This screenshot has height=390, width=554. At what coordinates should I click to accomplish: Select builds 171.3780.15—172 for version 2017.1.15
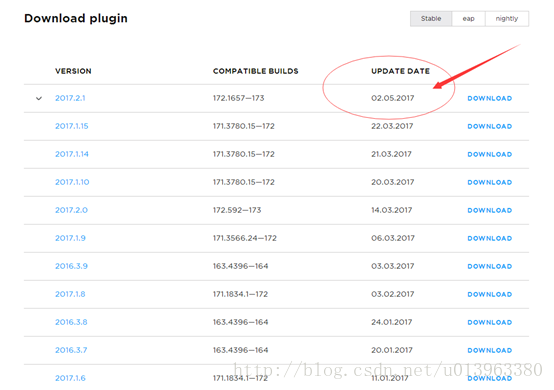pos(243,126)
